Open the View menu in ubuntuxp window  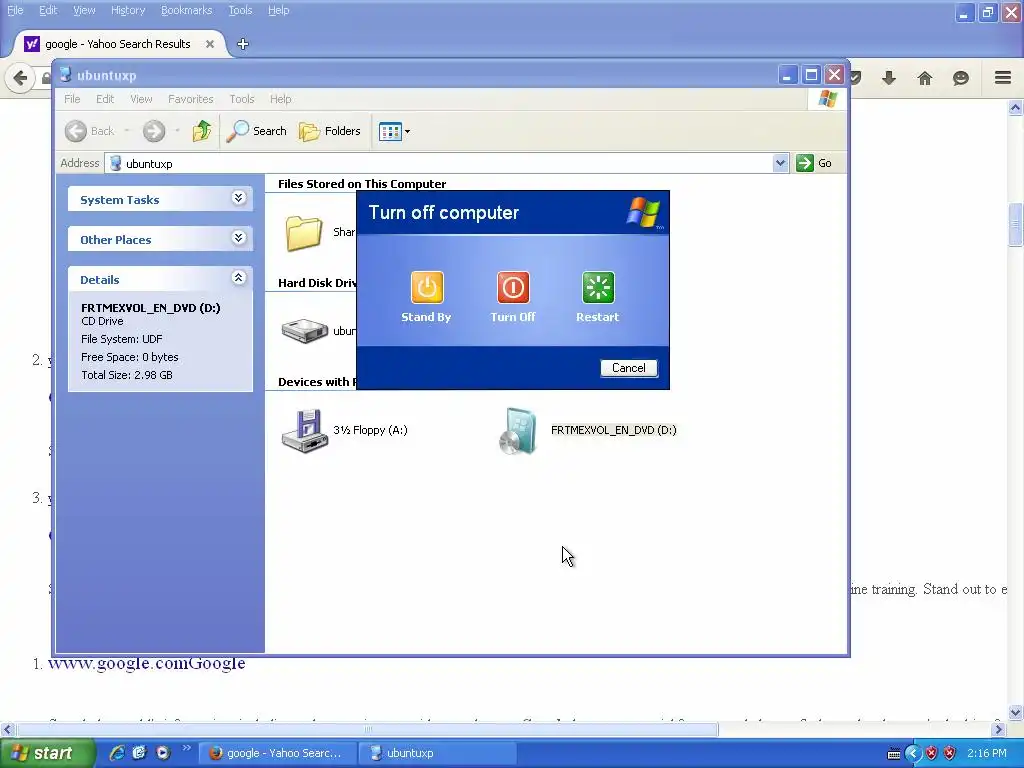141,99
